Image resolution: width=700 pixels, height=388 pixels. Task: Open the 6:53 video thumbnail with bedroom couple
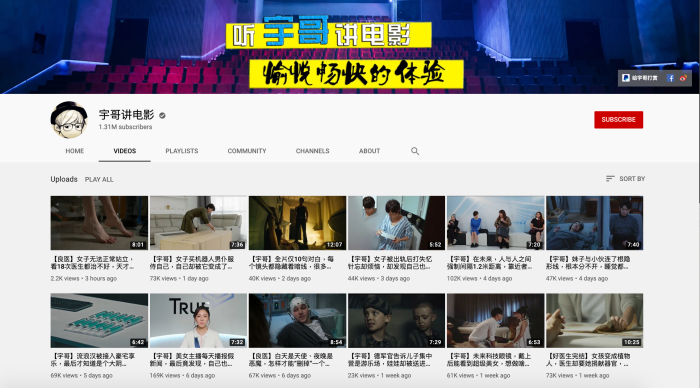pyautogui.click(x=496, y=320)
